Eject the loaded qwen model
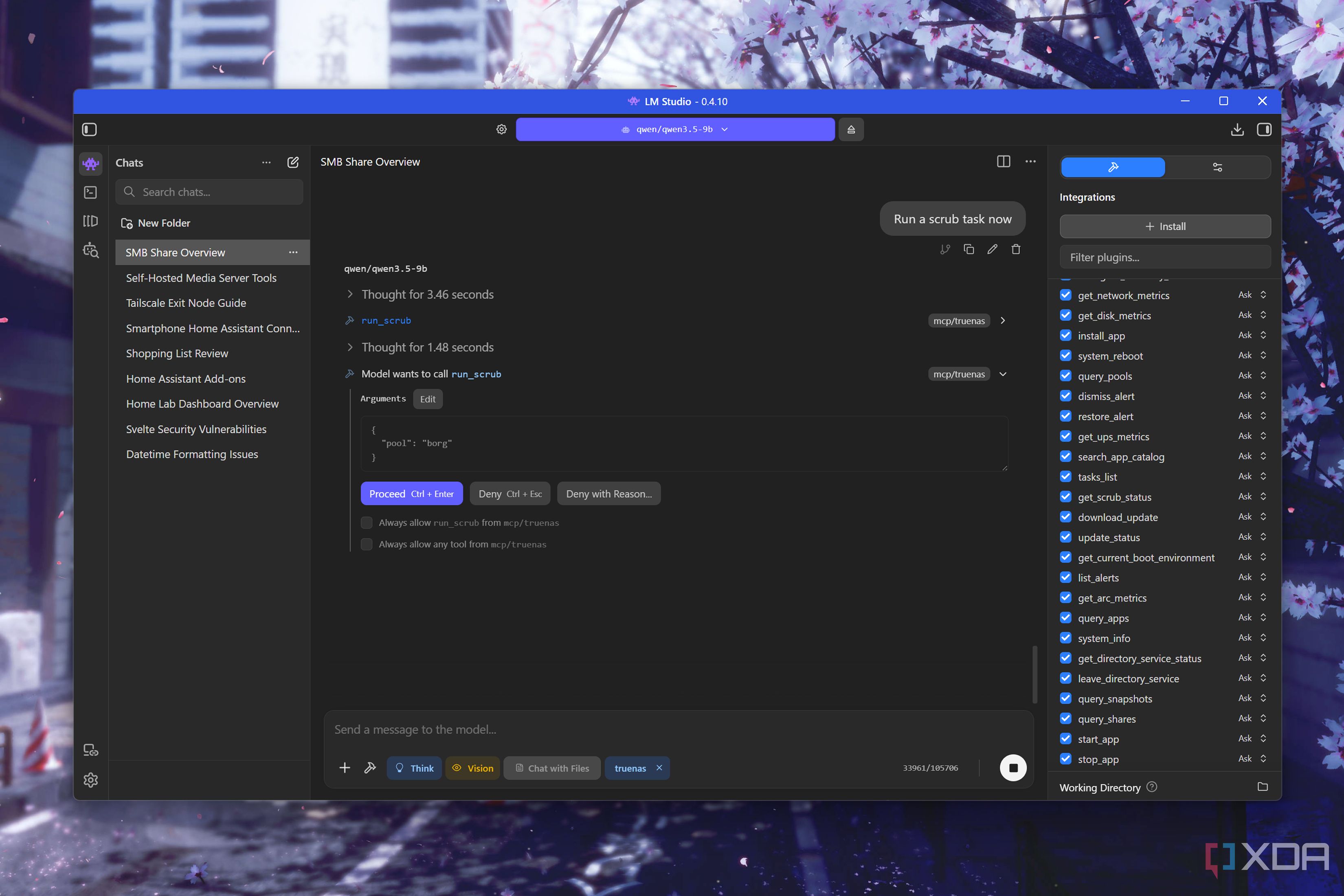Viewport: 1344px width, 896px height. click(x=851, y=130)
